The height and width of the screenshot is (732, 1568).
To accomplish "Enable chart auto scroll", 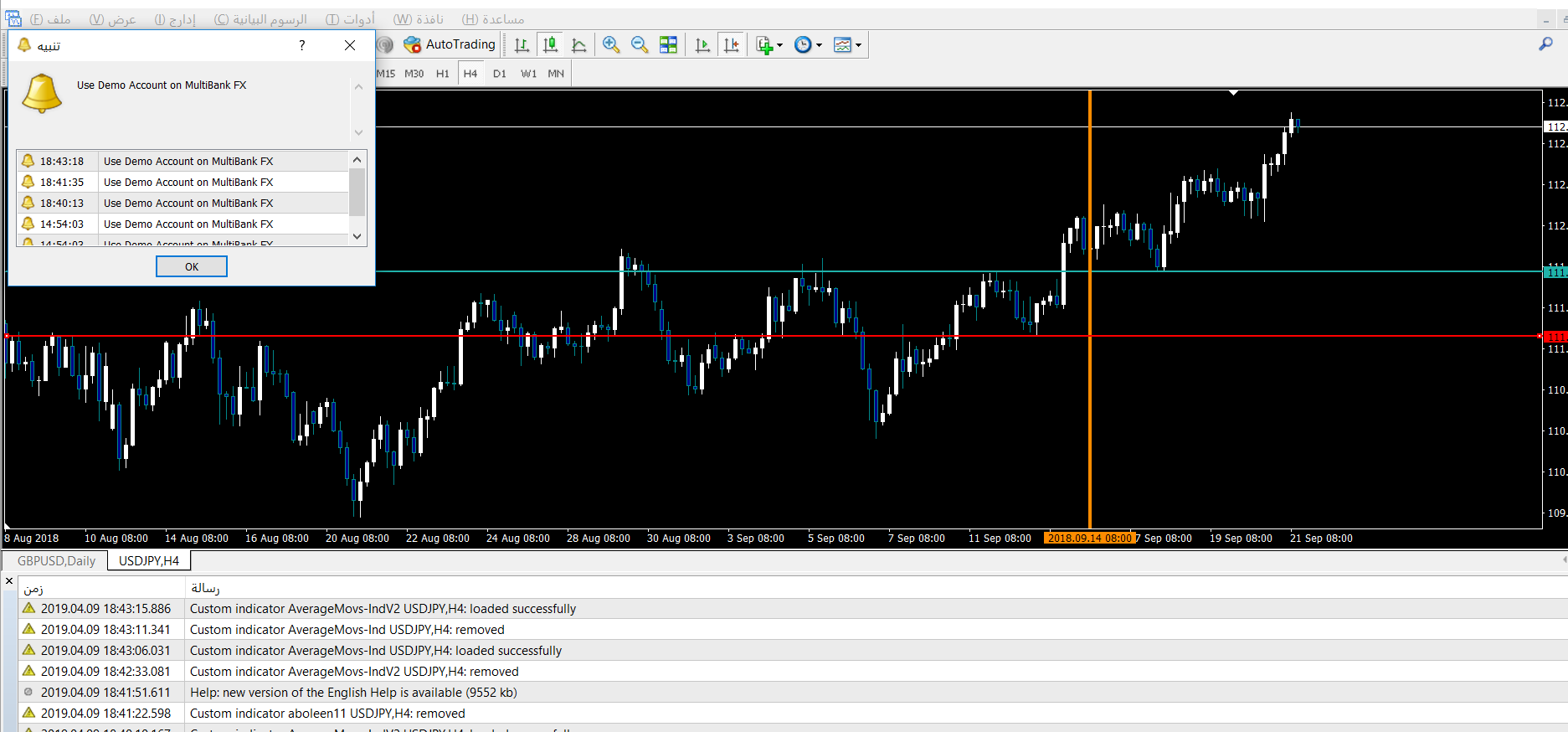I will pyautogui.click(x=702, y=45).
